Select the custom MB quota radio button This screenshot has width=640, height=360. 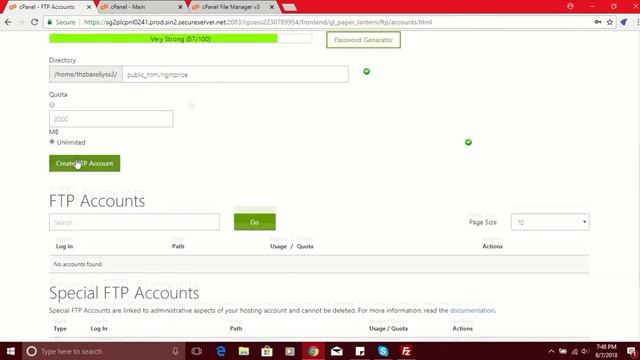52,105
